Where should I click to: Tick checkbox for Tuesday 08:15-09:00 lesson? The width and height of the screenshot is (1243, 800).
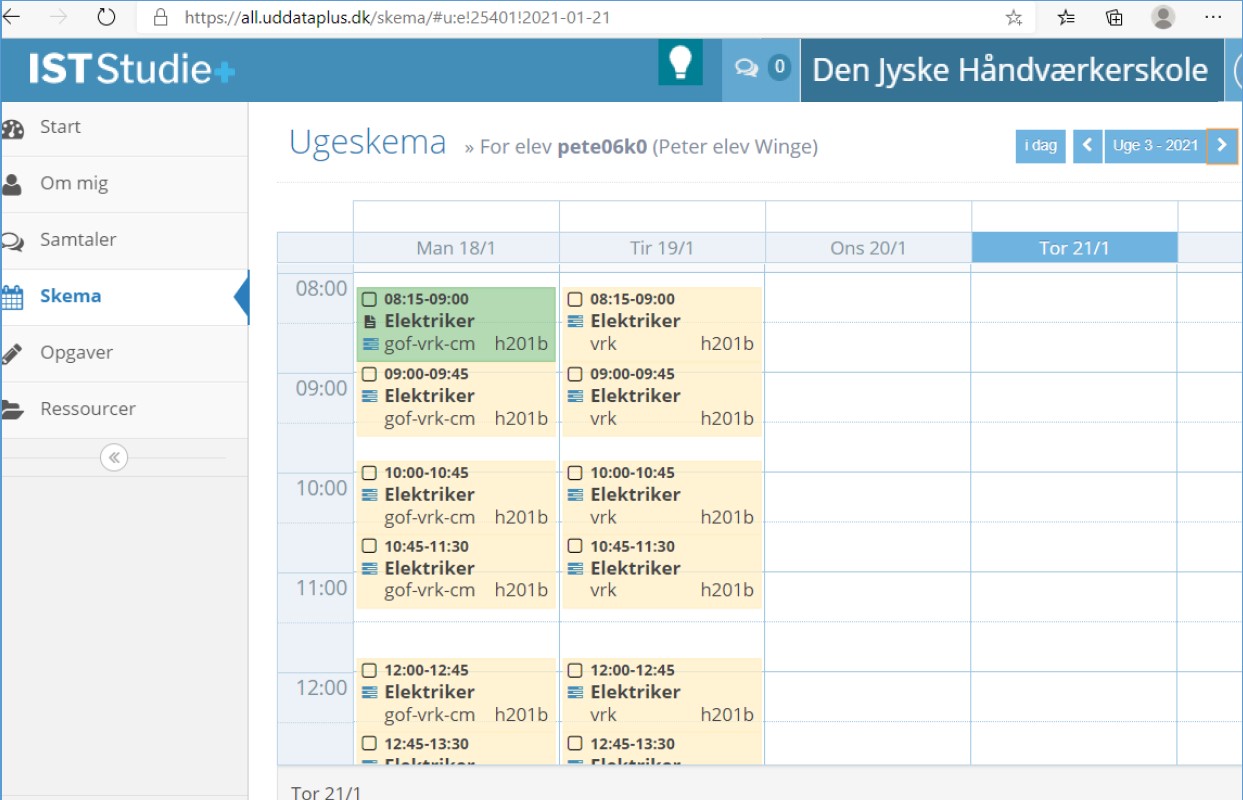coord(575,299)
